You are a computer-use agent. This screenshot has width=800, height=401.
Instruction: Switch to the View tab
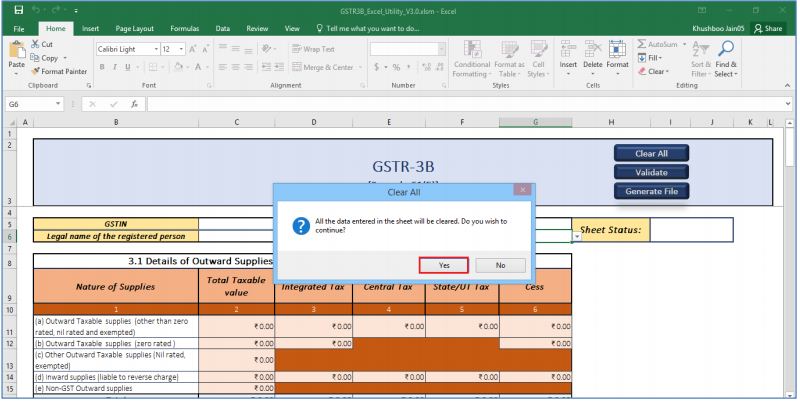(292, 29)
